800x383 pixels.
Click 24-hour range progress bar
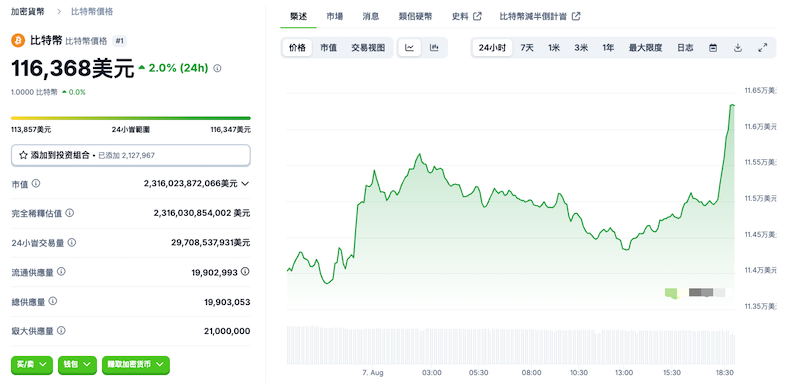[131, 118]
